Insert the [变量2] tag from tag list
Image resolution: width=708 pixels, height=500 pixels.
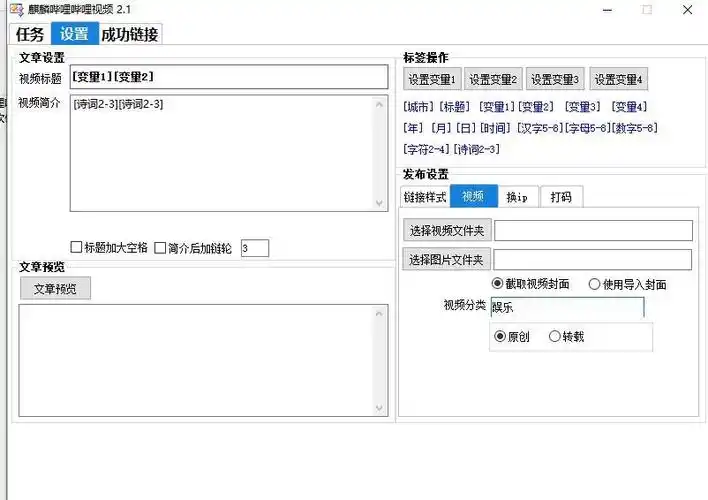[536, 107]
